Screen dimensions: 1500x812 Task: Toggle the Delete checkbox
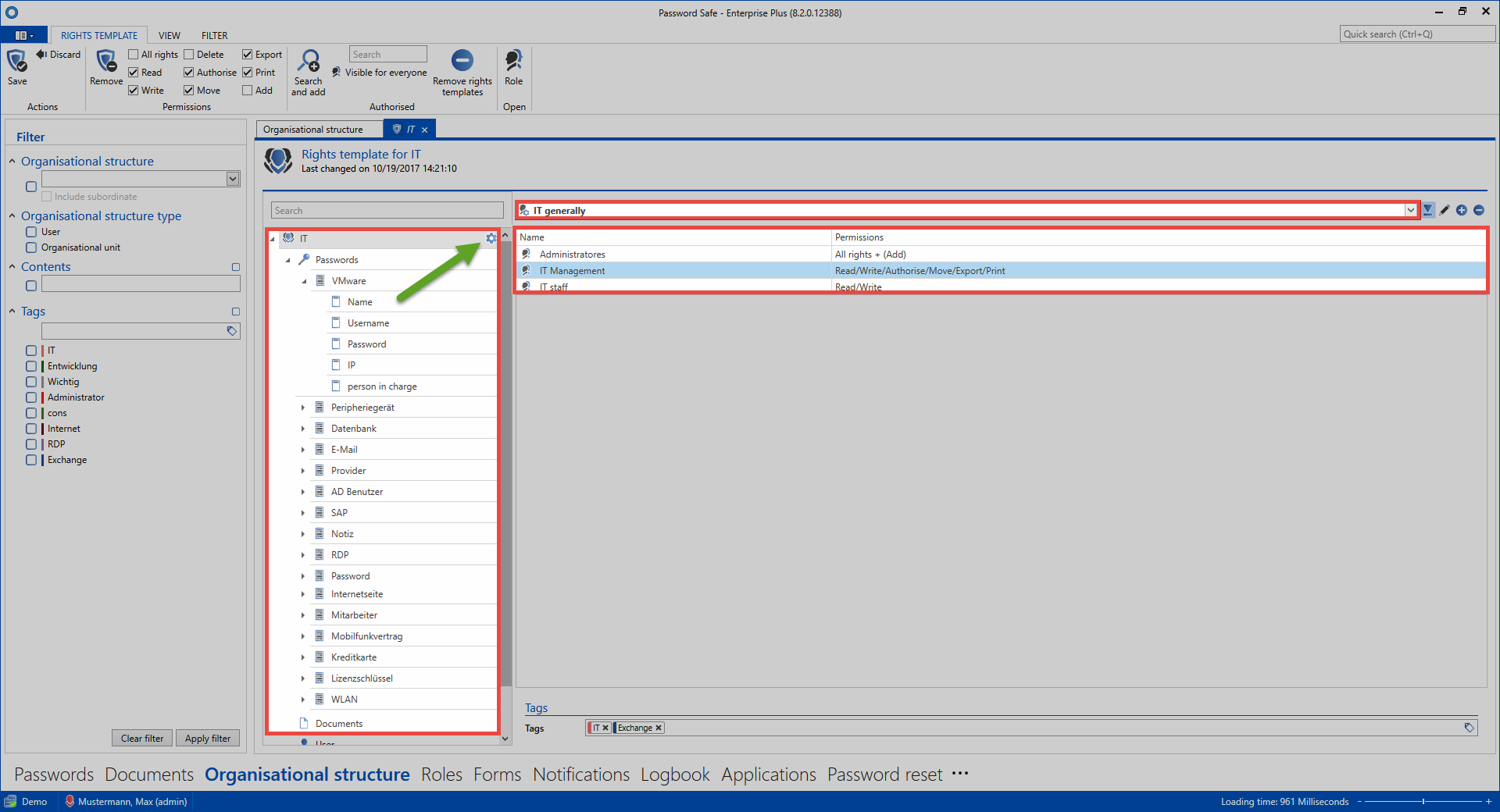coord(189,55)
